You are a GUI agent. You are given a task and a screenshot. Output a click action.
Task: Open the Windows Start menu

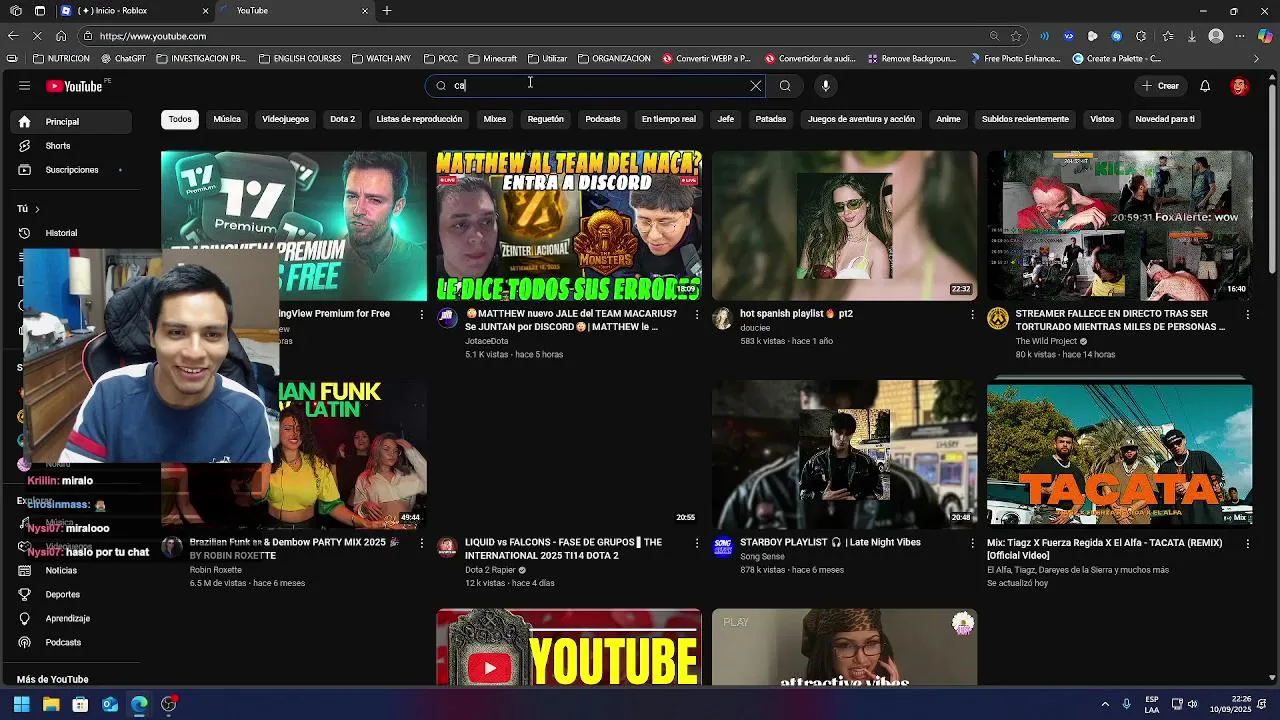coord(21,704)
